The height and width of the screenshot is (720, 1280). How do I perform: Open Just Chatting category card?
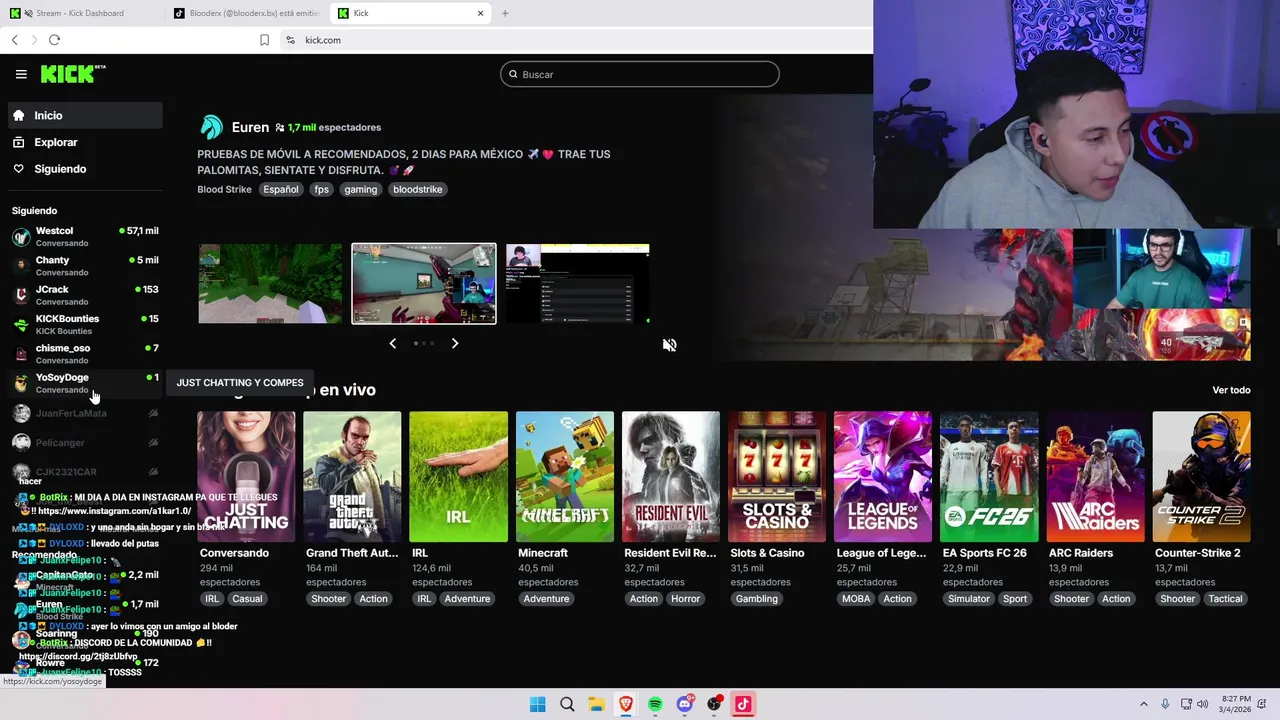246,477
